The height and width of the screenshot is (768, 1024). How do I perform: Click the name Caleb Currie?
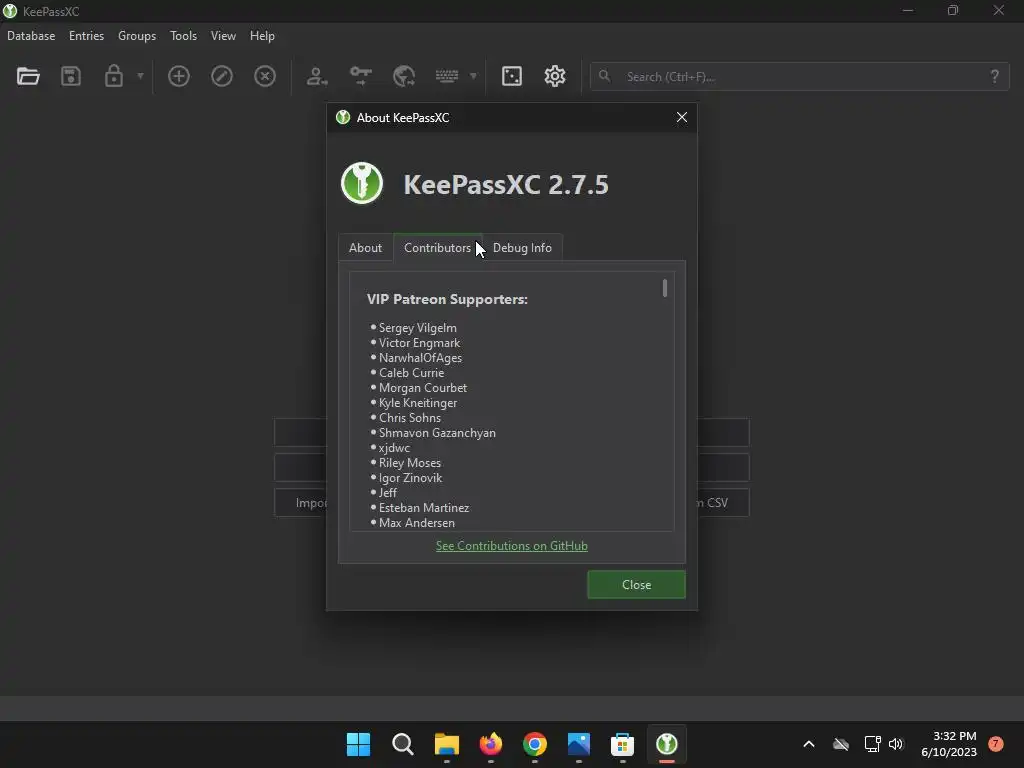coord(411,373)
